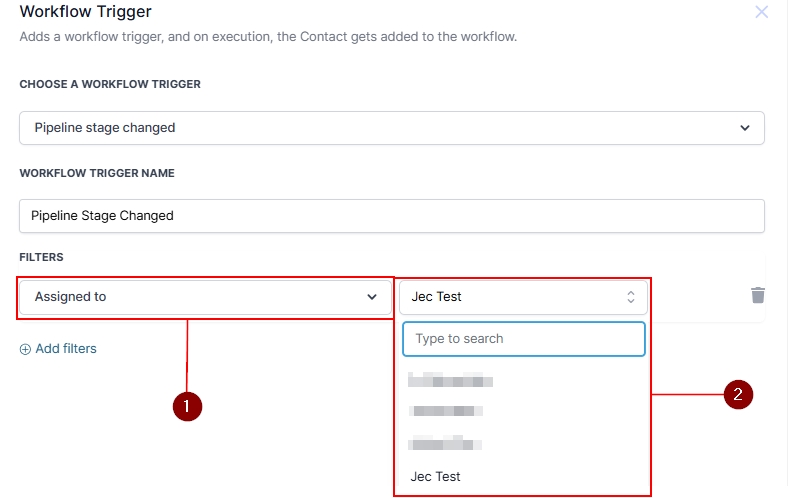788x498 pixels.
Task: Select the second blurred user option
Action: click(447, 410)
